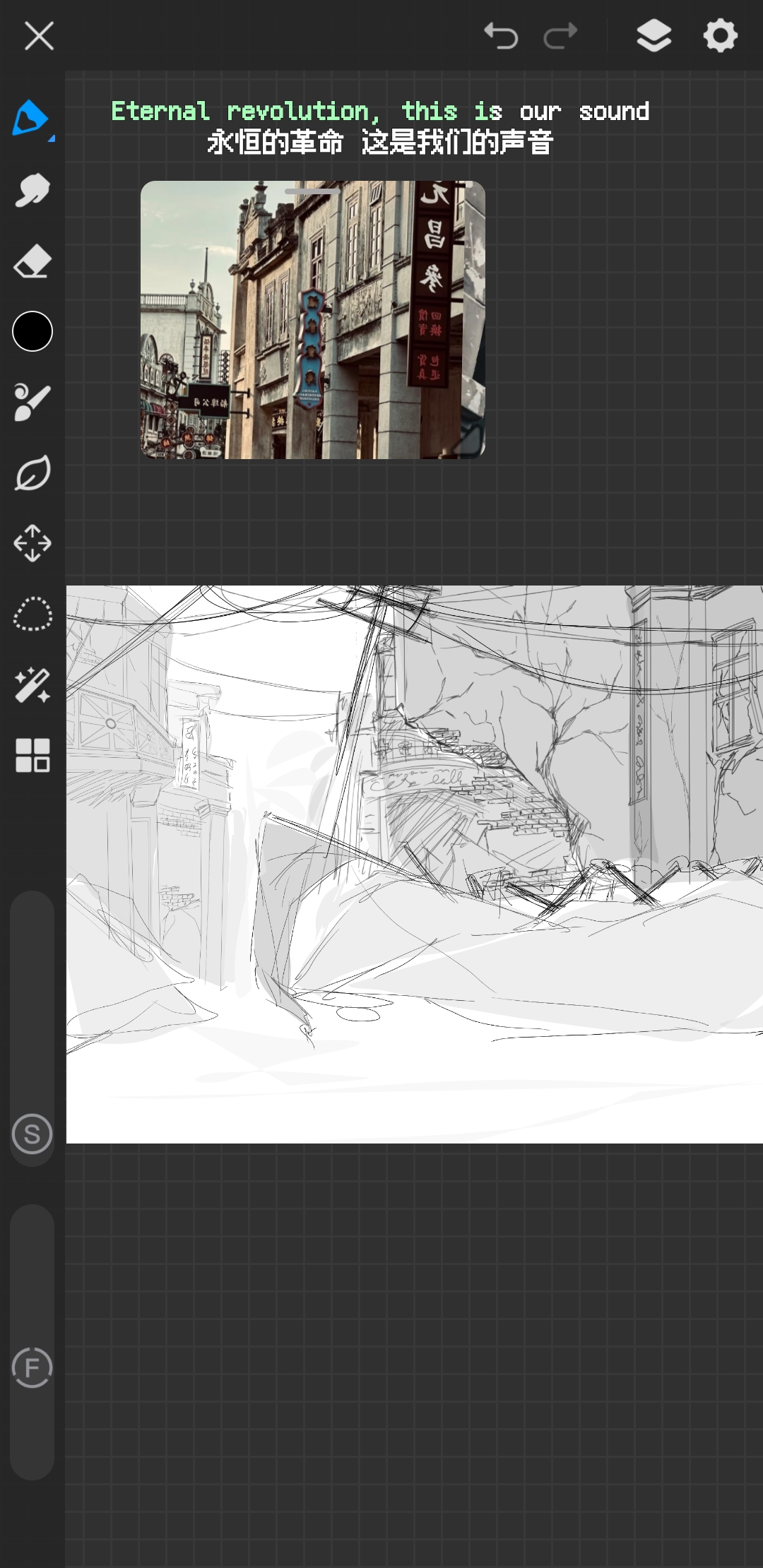Undo the last stroke
This screenshot has height=1568, width=763.
[x=501, y=36]
